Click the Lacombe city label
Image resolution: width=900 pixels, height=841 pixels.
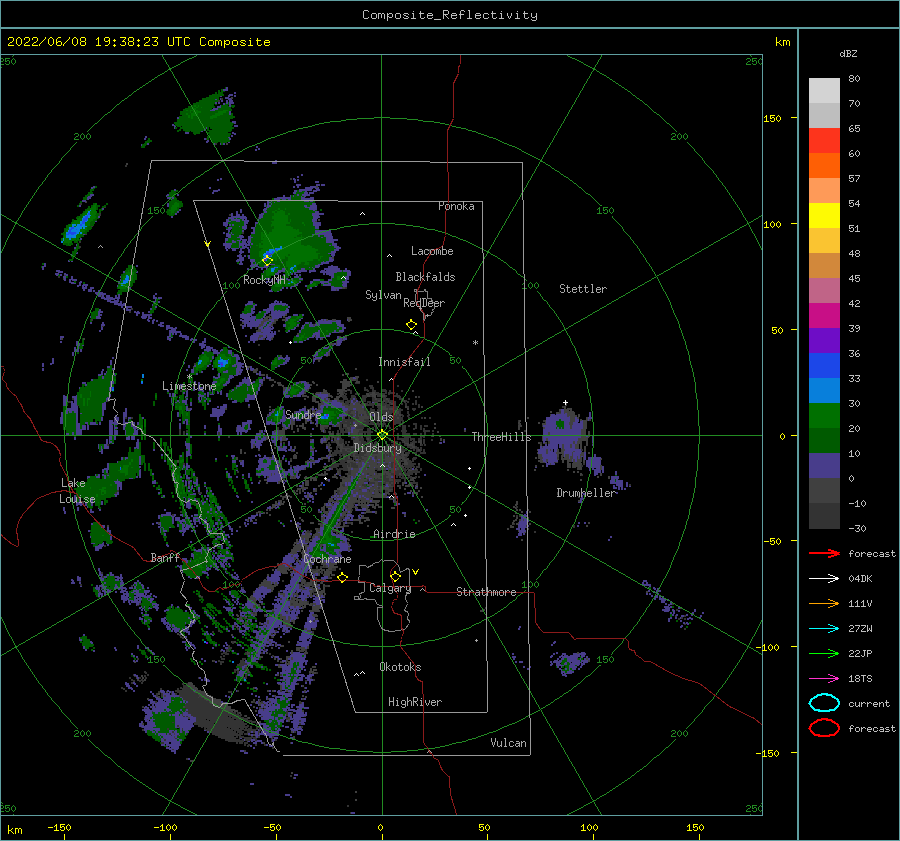coord(432,251)
